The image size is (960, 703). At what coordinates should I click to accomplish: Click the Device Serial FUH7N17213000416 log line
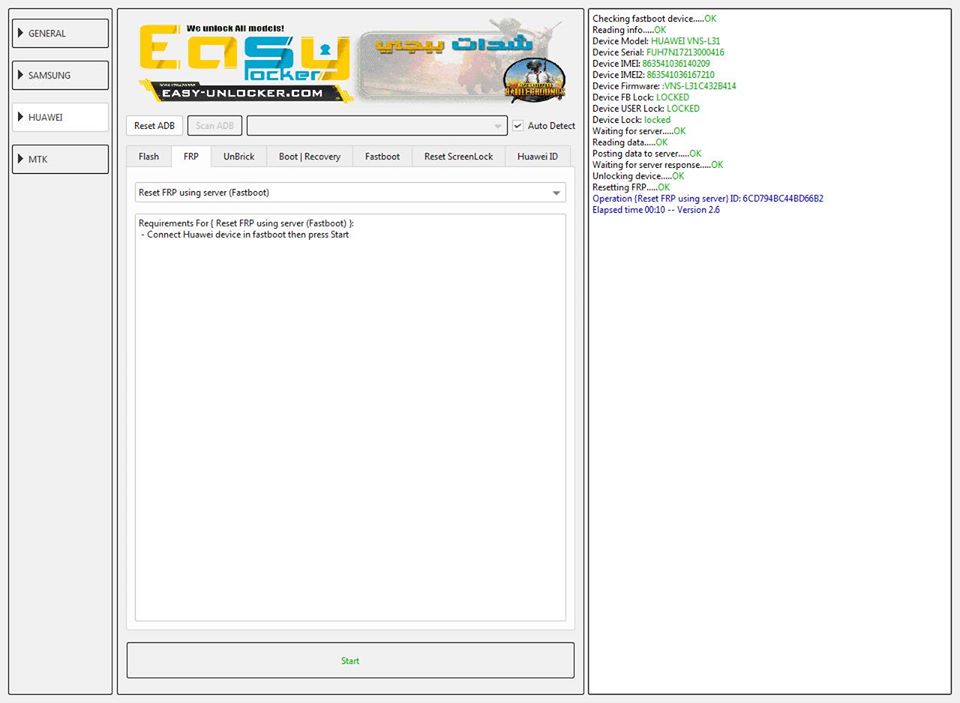pyautogui.click(x=658, y=52)
